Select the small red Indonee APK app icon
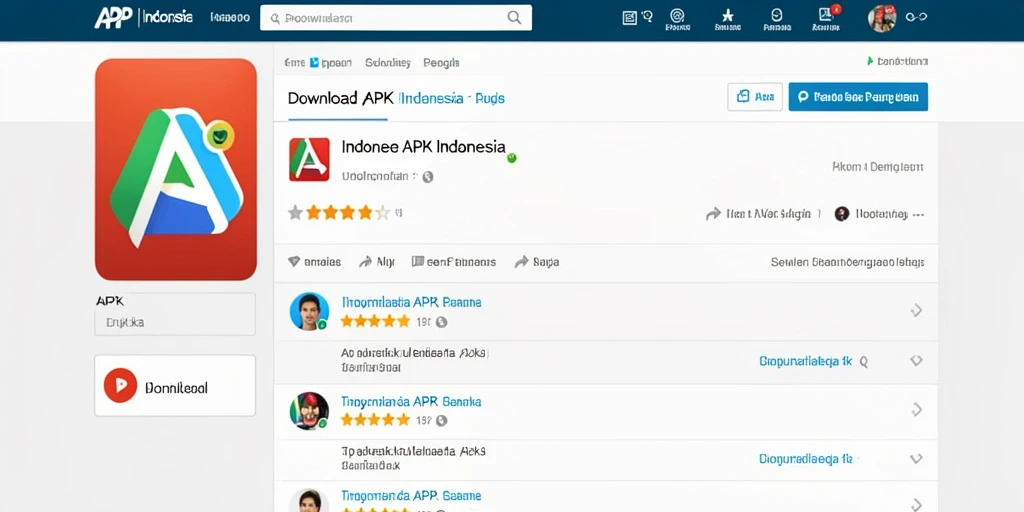 tap(309, 159)
